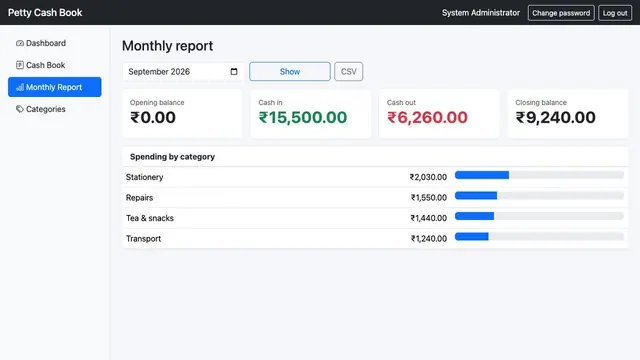The image size is (640, 360).
Task: Select Monthly Report sidebar item
Action: 55,87
